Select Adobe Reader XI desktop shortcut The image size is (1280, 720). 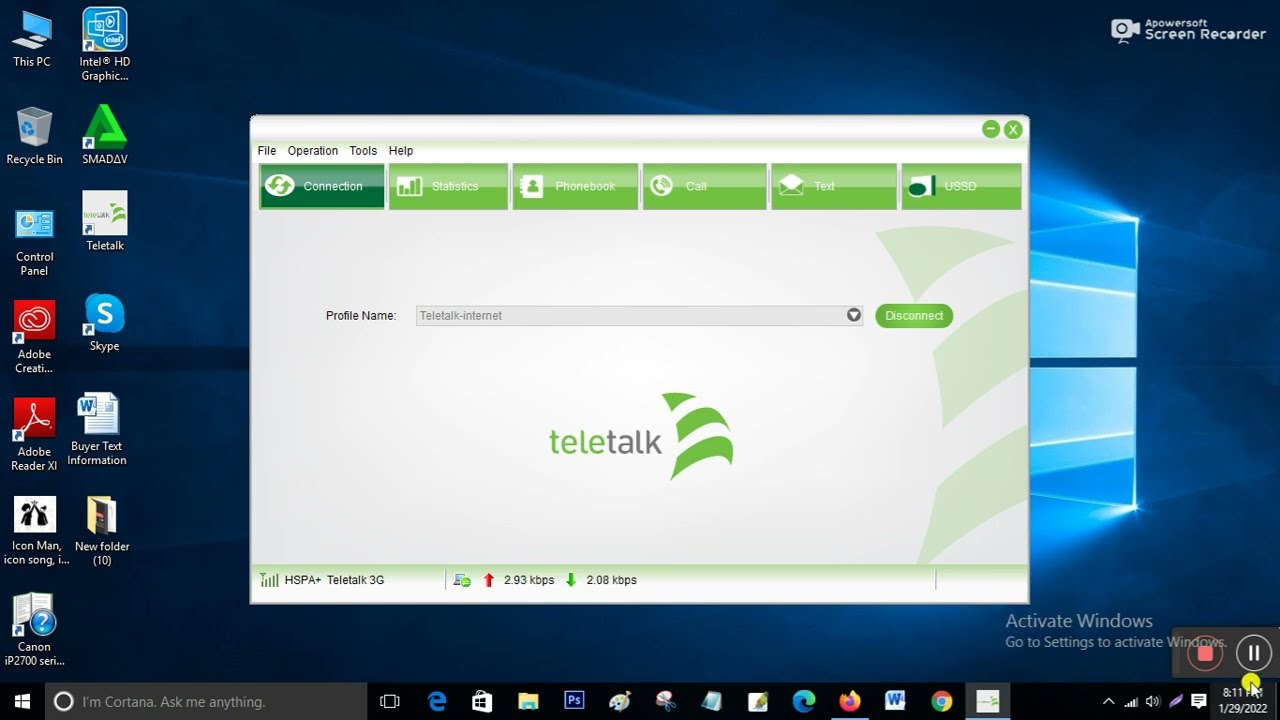[34, 435]
